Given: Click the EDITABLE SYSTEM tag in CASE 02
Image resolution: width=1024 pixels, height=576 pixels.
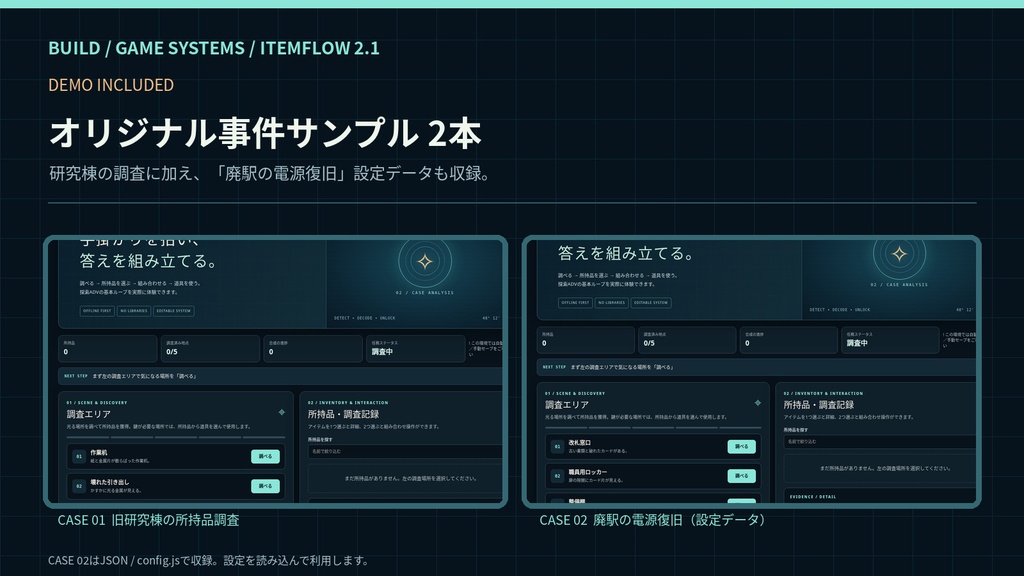Looking at the screenshot, I should point(651,302).
